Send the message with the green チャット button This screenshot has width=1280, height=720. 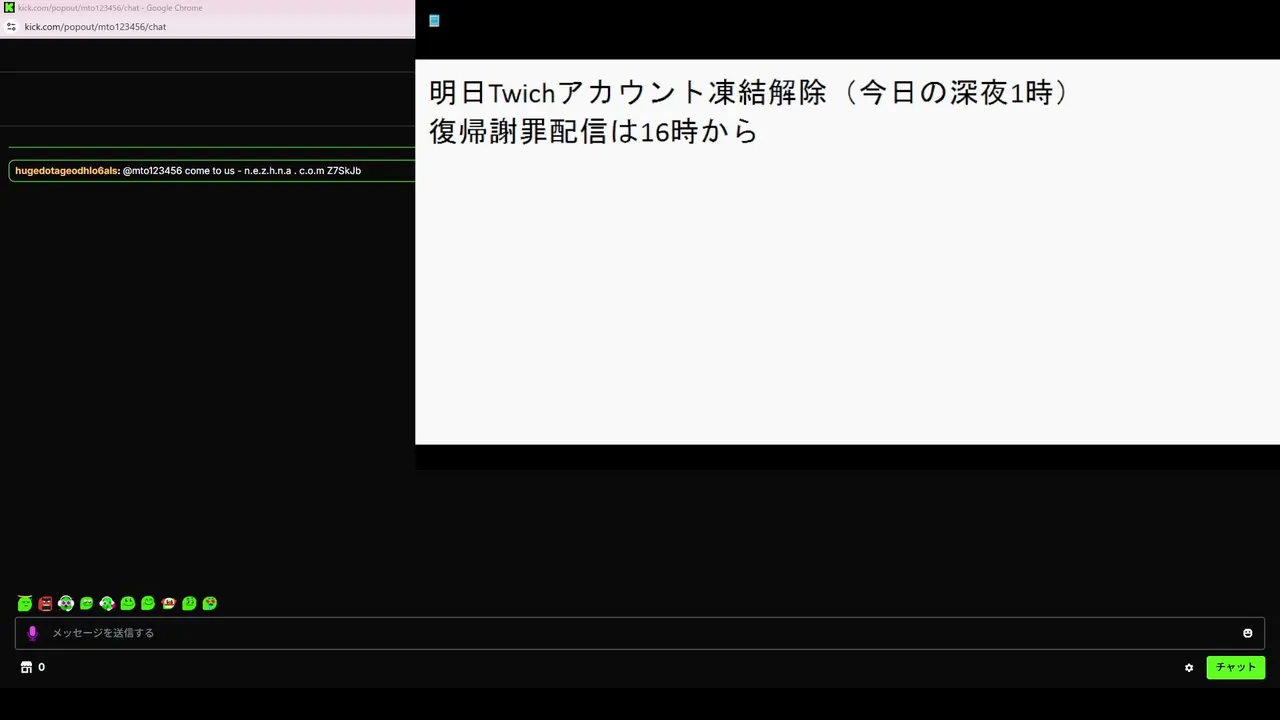tap(1236, 667)
